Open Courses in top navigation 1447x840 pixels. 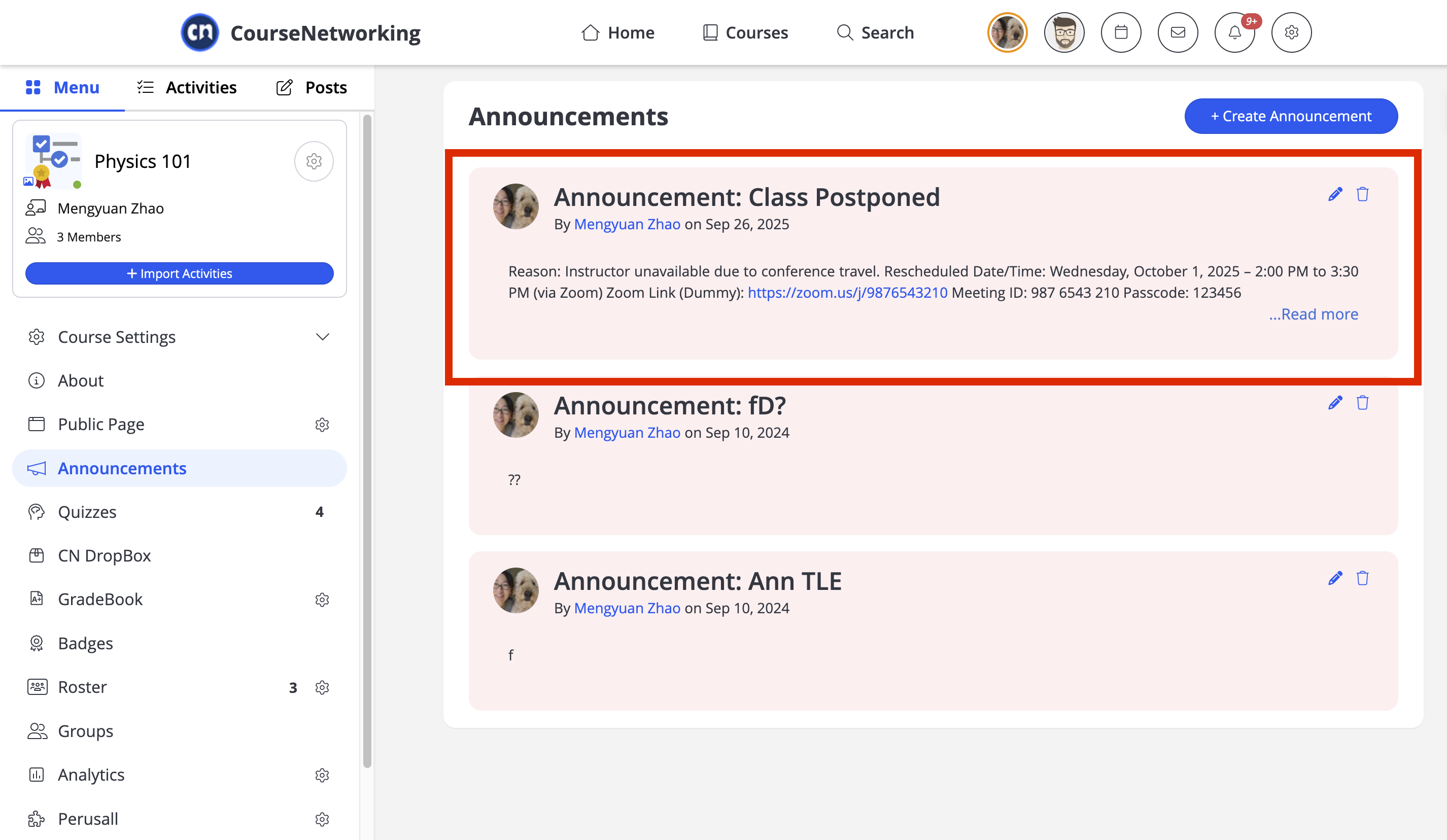click(x=745, y=33)
